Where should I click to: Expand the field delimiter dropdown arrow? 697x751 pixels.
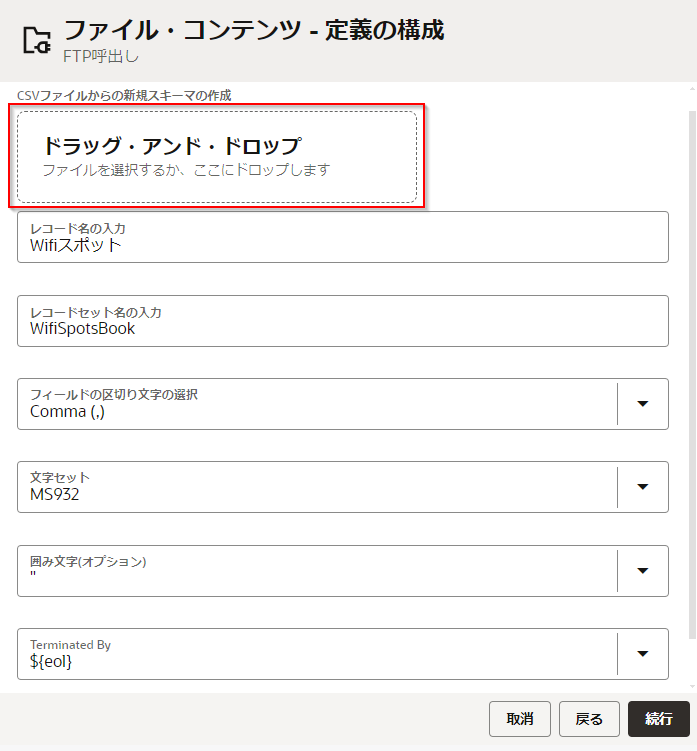coord(643,404)
